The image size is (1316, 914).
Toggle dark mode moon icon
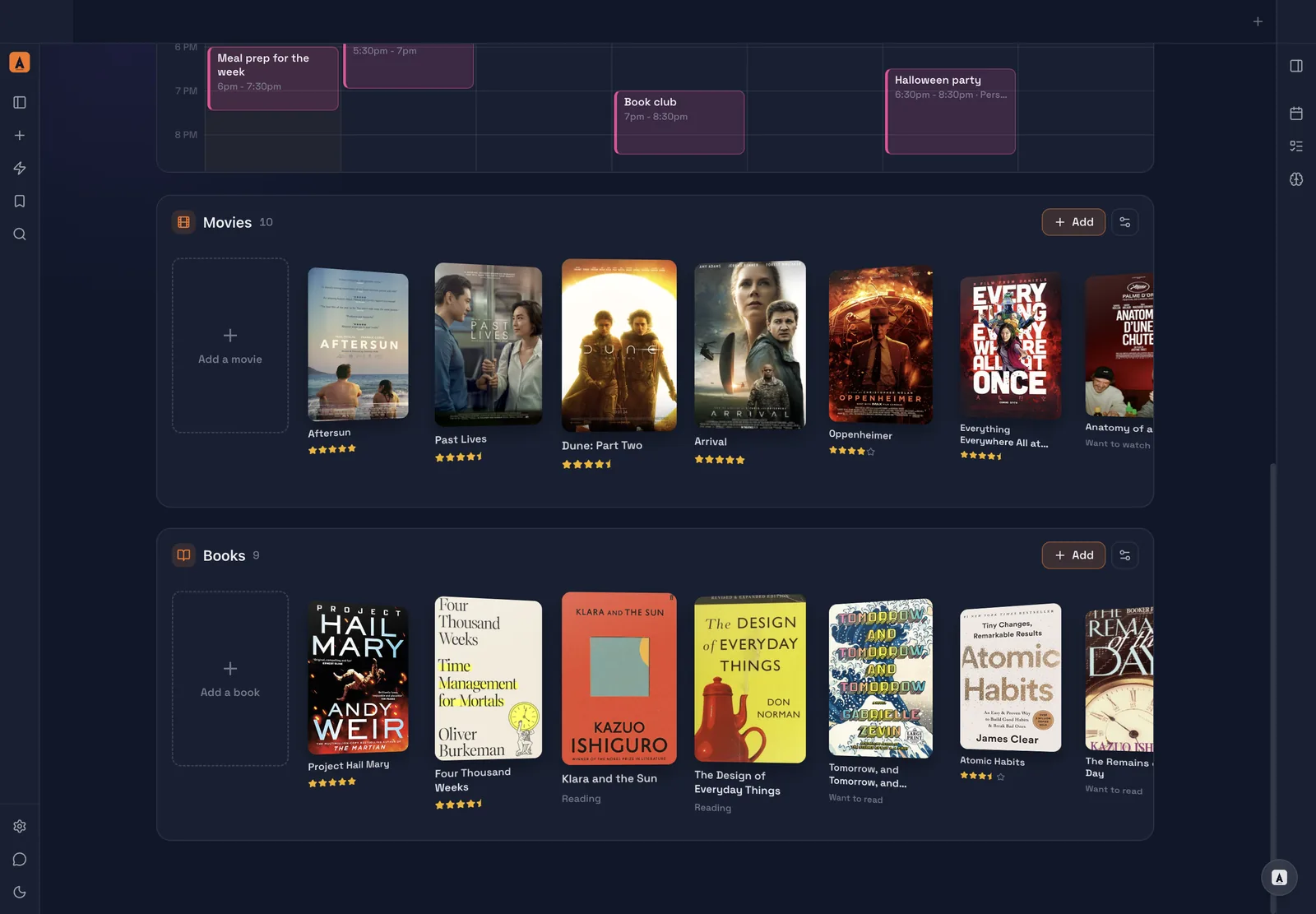[20, 892]
